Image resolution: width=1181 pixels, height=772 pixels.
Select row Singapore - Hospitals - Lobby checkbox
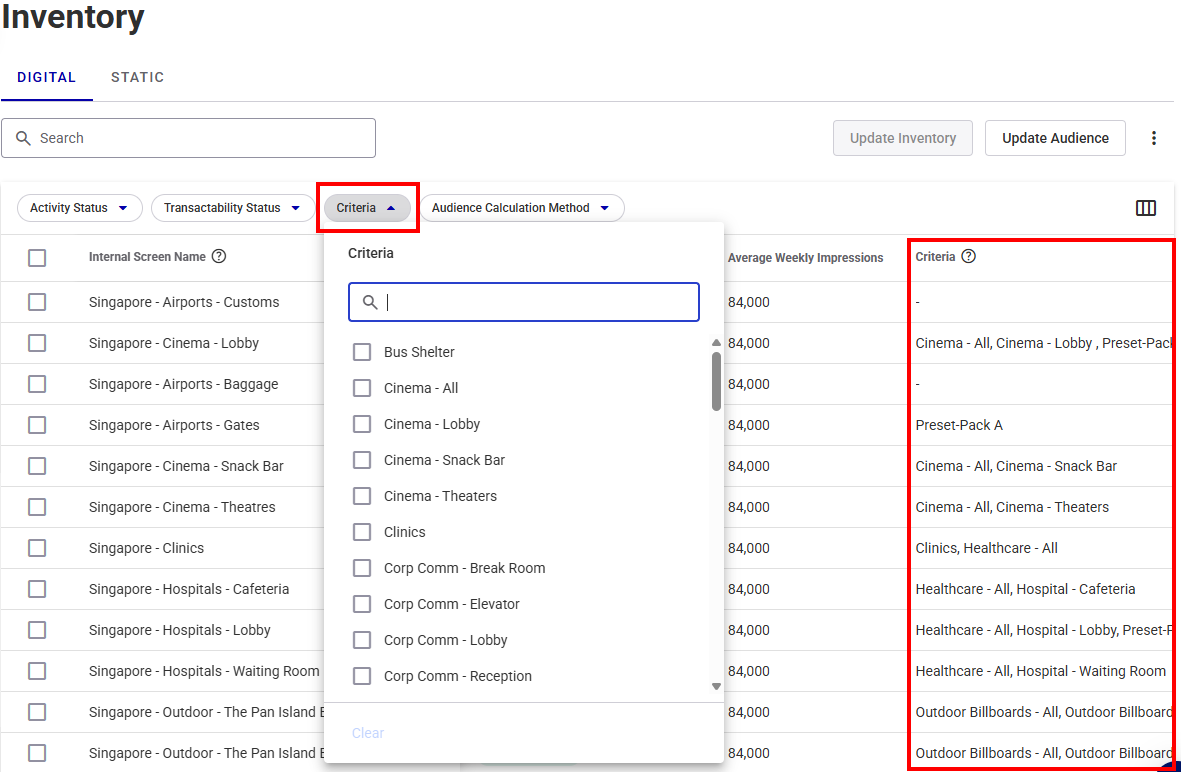point(37,630)
